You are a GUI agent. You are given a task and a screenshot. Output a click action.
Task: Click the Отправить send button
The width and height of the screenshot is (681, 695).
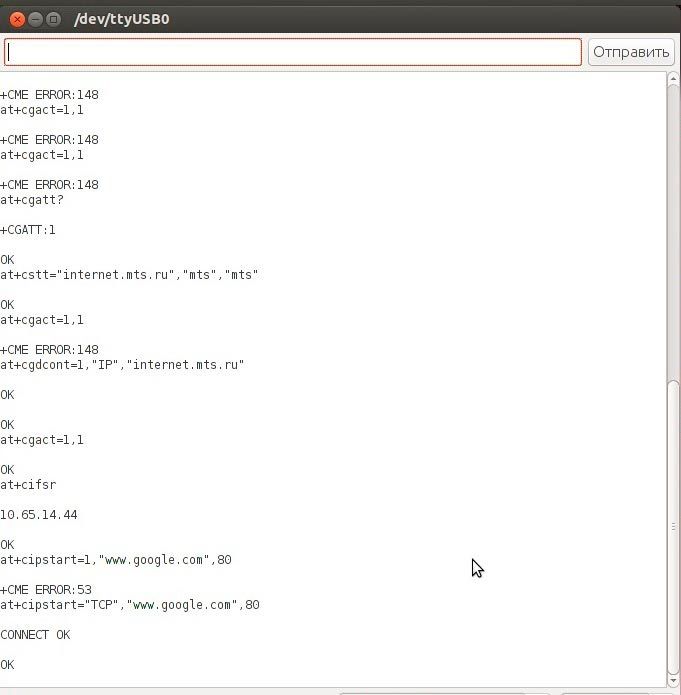630,52
